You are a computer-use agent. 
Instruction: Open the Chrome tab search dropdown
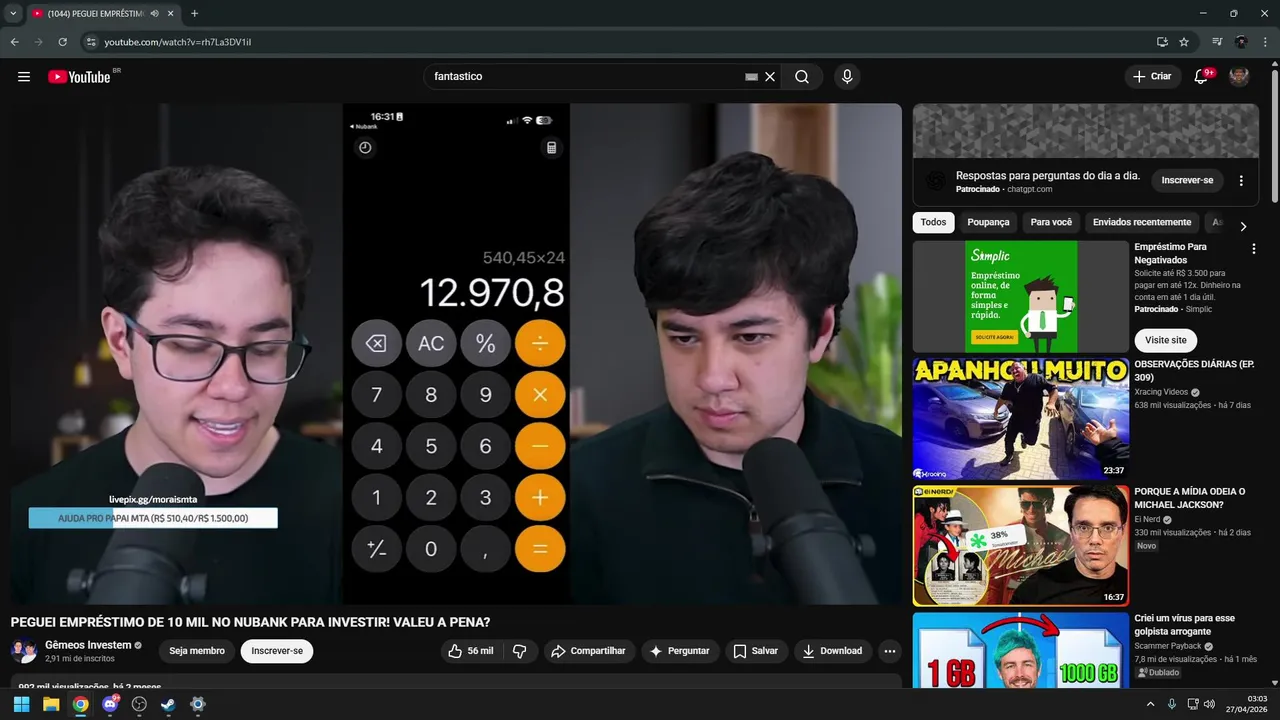click(13, 14)
